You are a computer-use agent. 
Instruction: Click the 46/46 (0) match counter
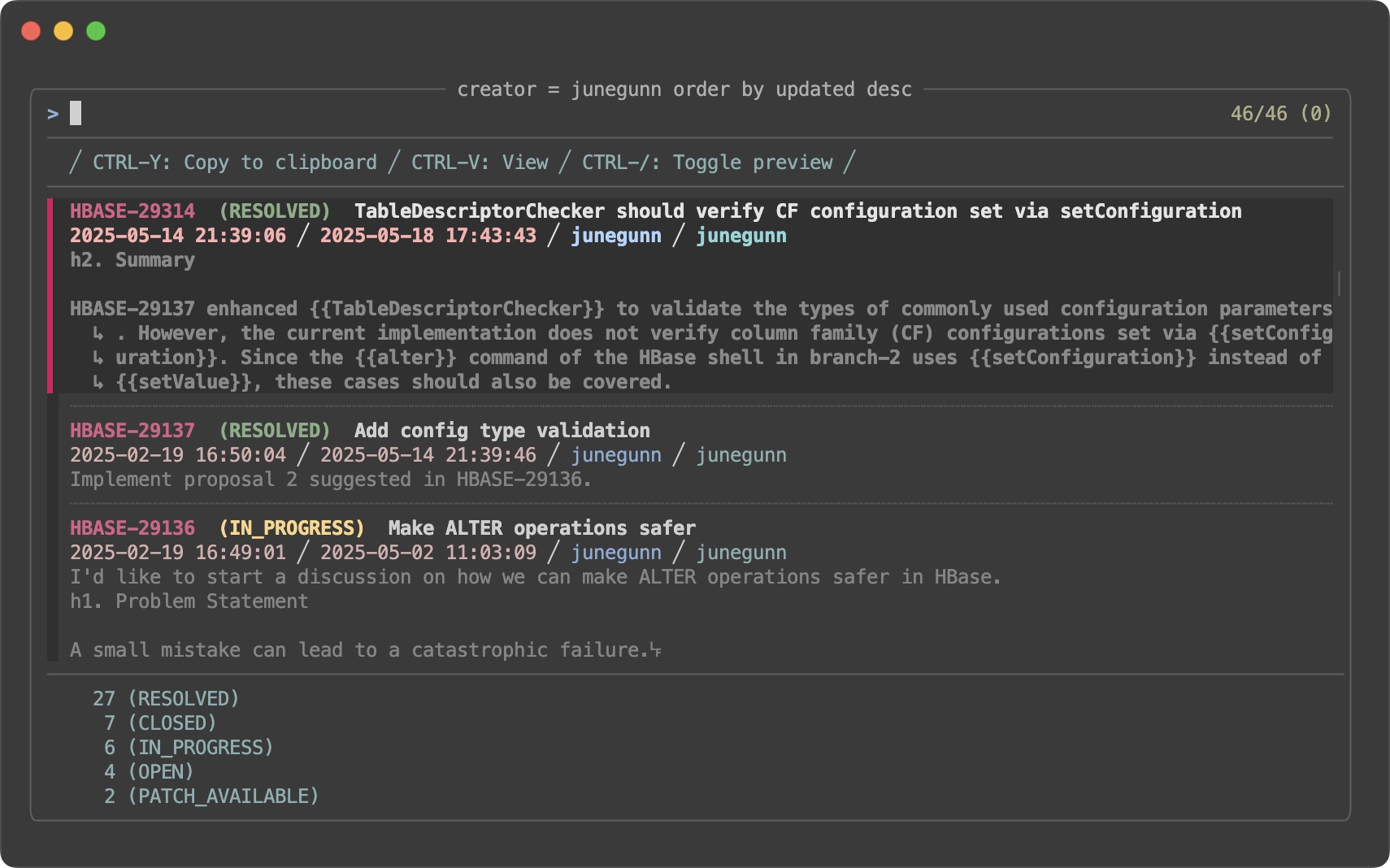click(x=1281, y=114)
